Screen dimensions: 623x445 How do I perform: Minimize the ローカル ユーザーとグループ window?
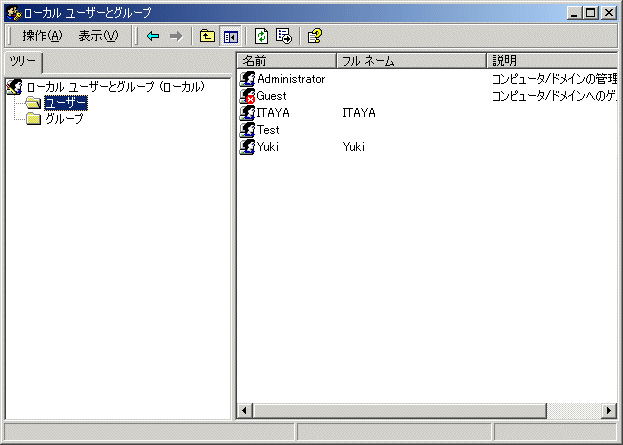tap(573, 13)
